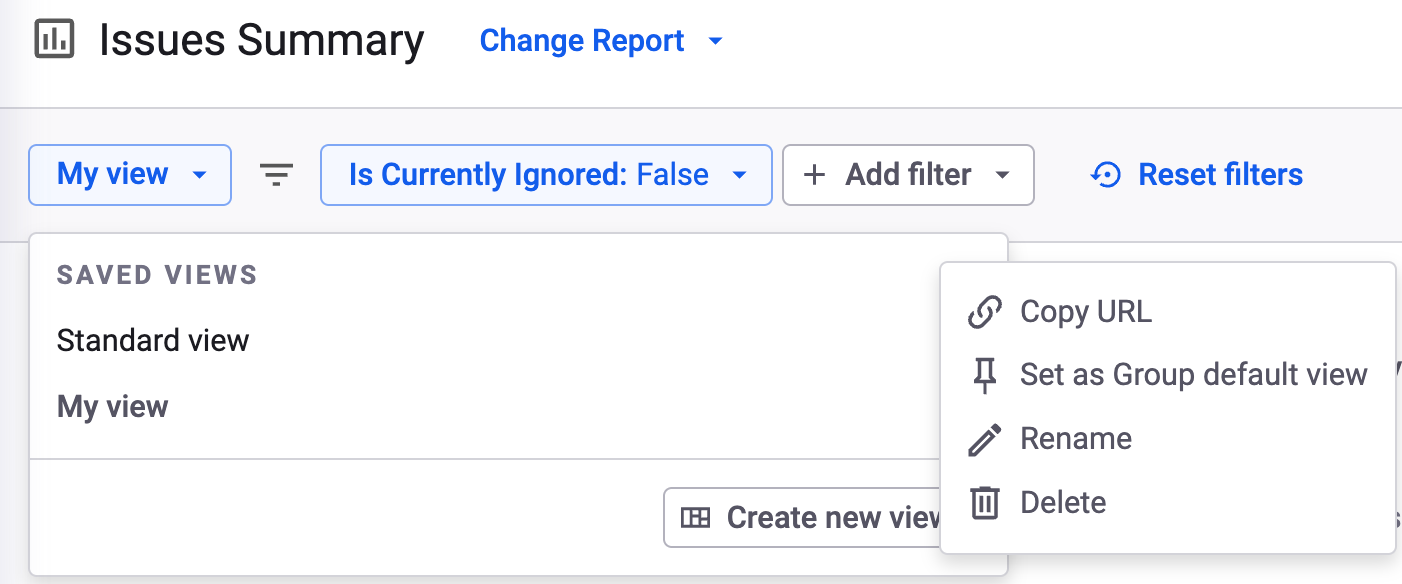
Task: Click the pin icon for Group default view
Action: [985, 376]
